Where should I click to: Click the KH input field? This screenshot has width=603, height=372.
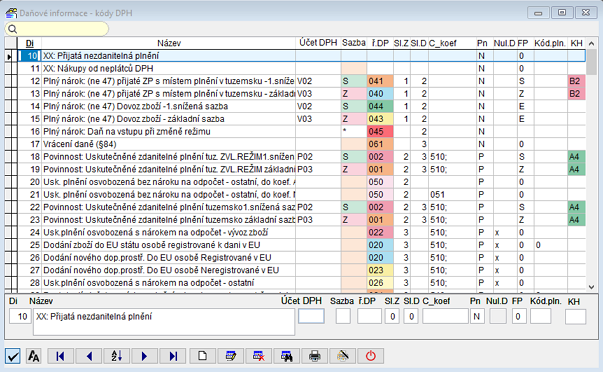pos(576,317)
